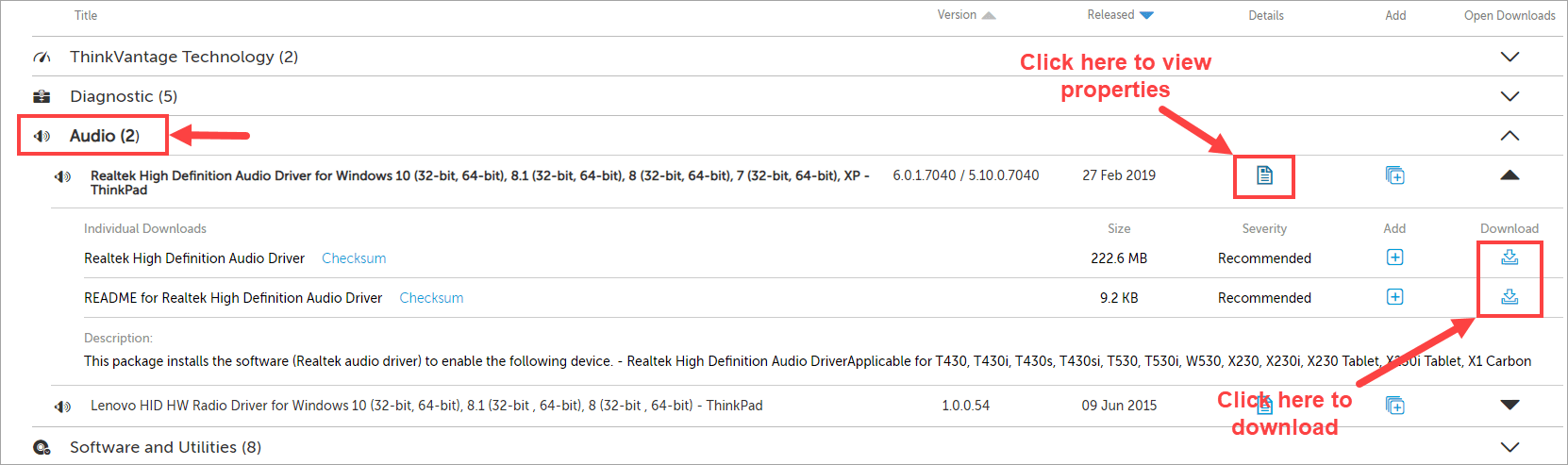Click speaker icon beside Lenovo HID driver
This screenshot has width=1568, height=465.
click(62, 406)
